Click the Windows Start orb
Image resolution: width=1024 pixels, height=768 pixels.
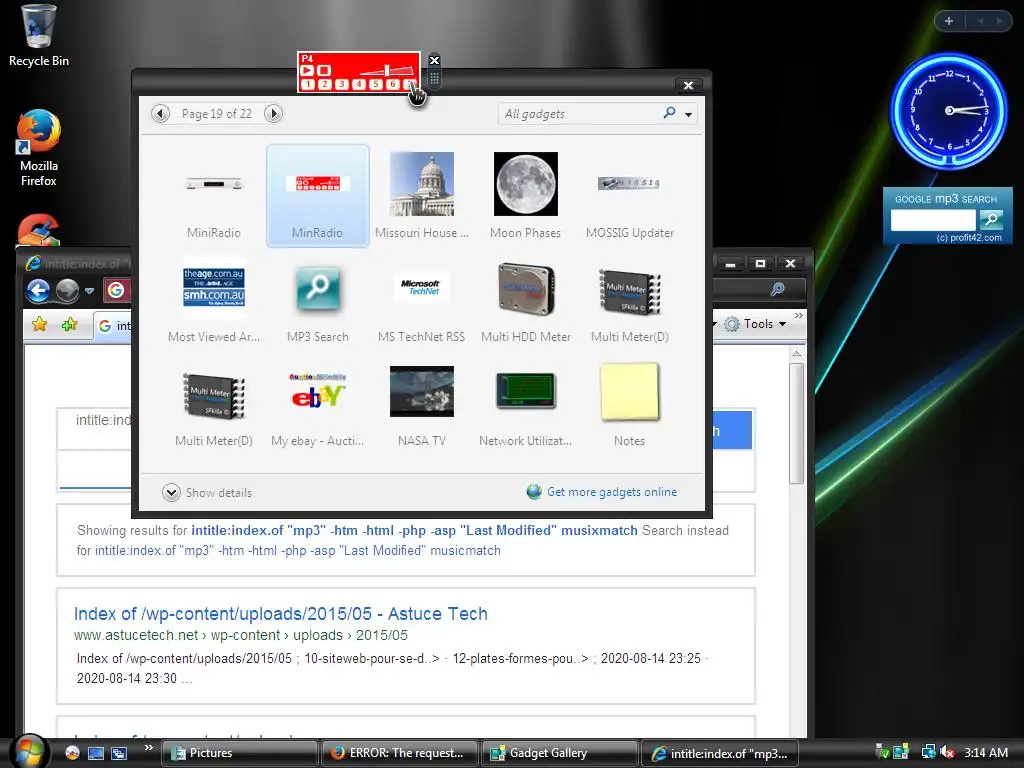[29, 751]
